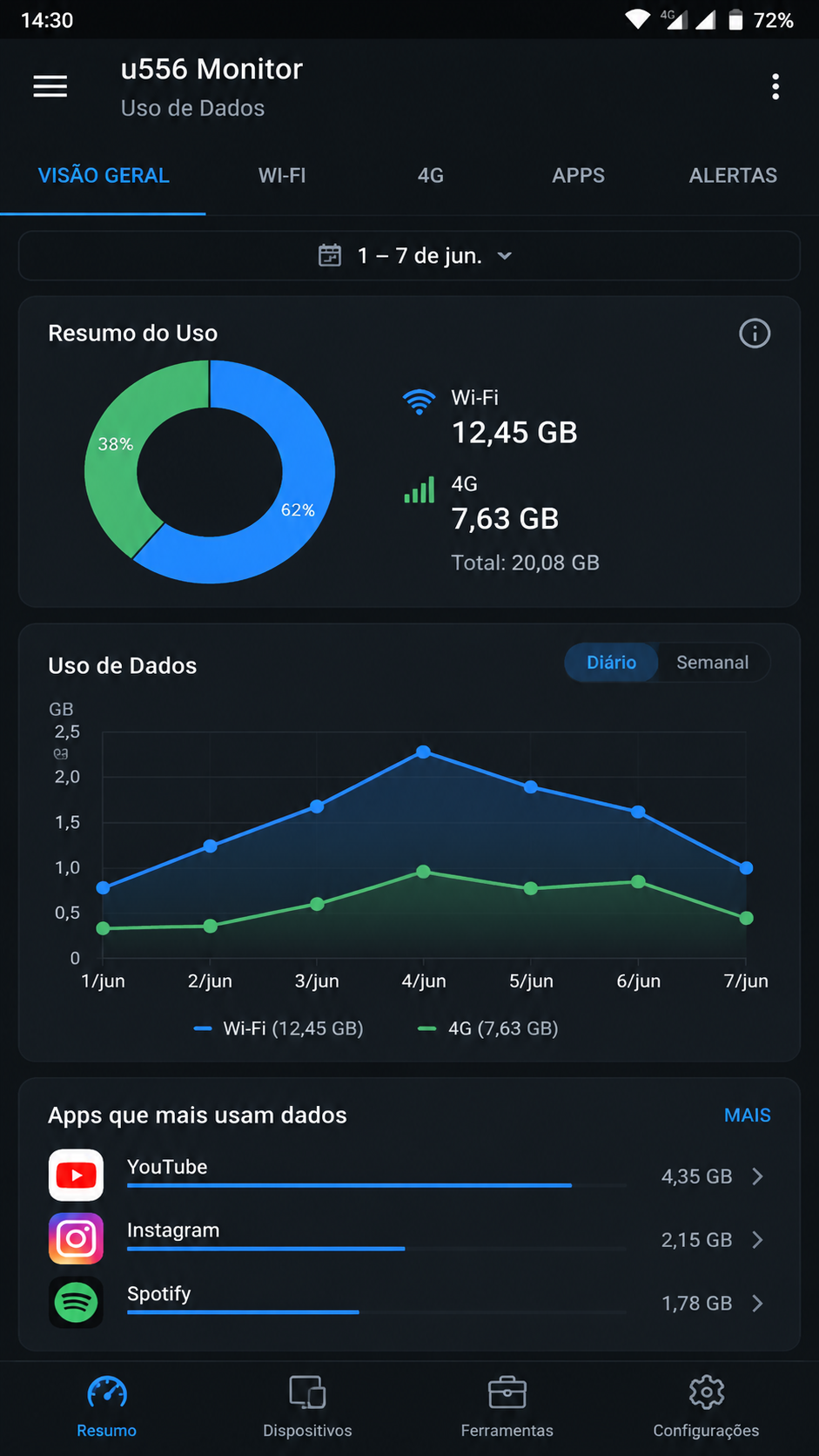Switch to the ALERTAS tab
819x1456 pixels.
(x=733, y=175)
